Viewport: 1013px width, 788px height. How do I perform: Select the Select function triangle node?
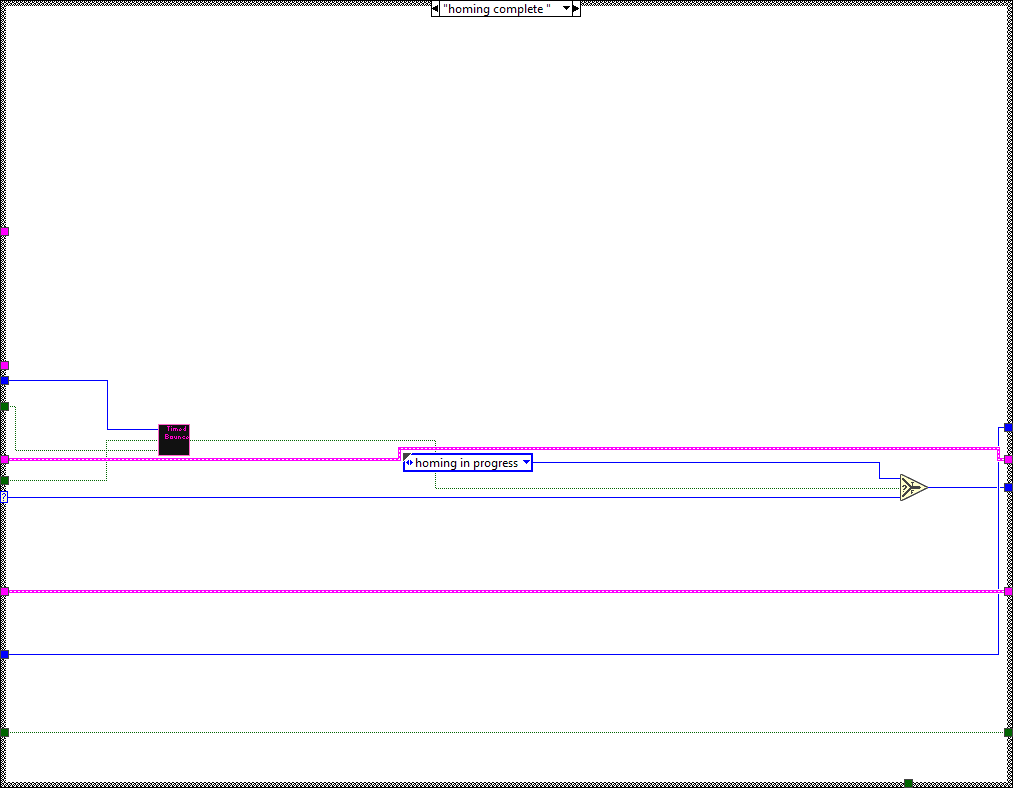[x=913, y=487]
